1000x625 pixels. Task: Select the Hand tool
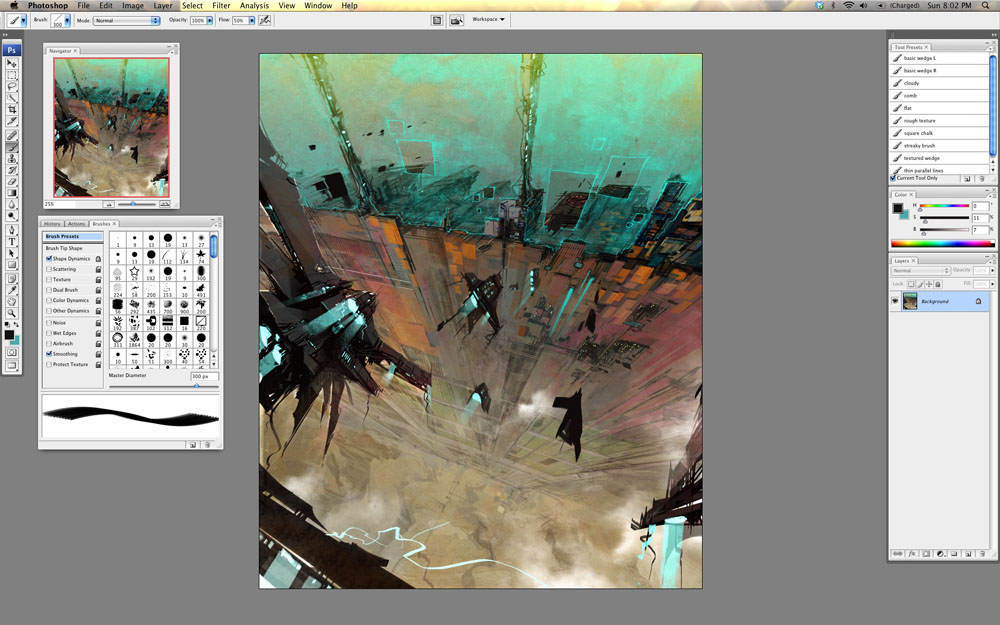click(11, 302)
